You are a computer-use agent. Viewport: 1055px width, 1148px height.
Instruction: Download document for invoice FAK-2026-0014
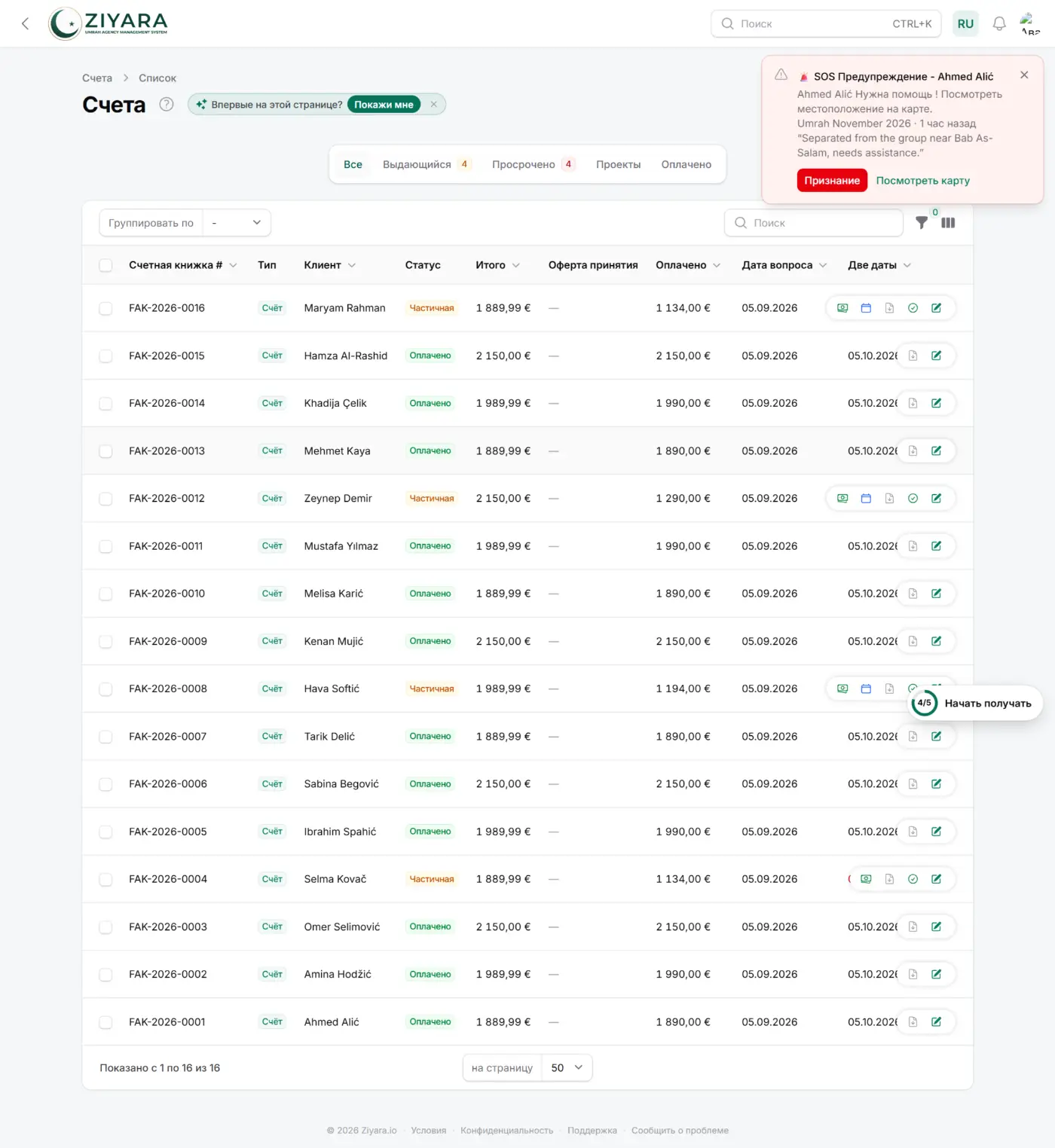913,403
